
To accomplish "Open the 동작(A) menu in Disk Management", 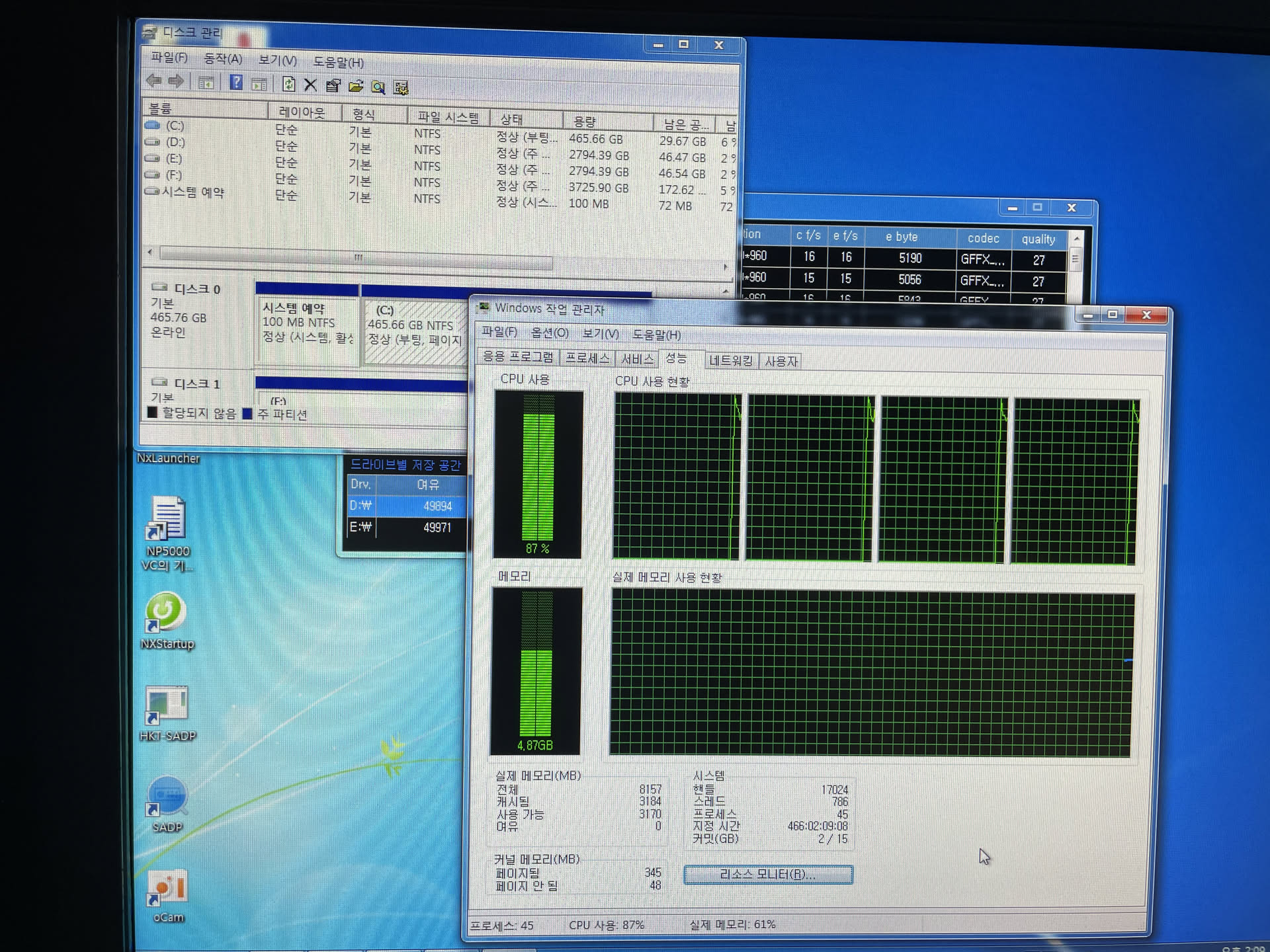I will (x=222, y=59).
